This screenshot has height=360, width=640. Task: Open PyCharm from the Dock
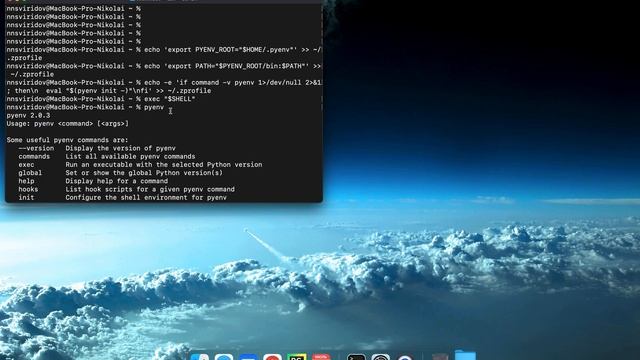point(297,358)
